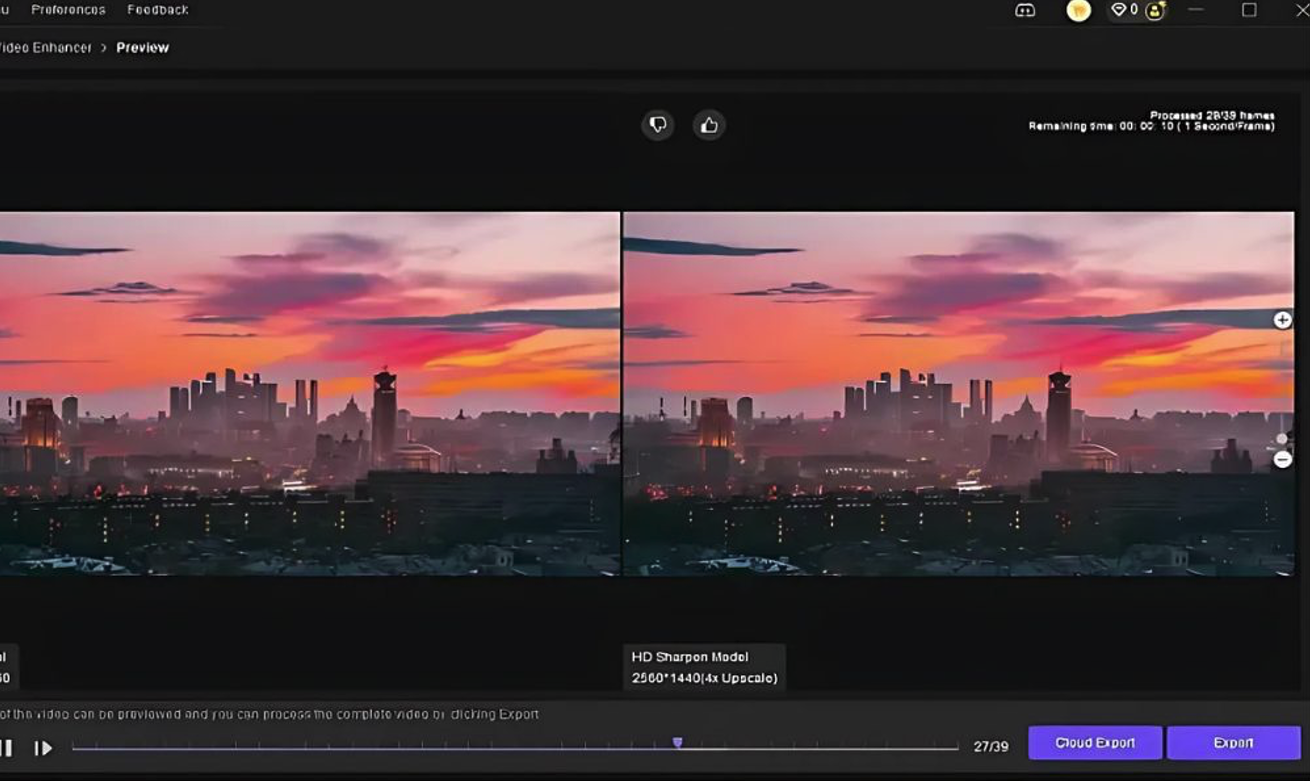Click the zoom slider handle
Screen dimensions: 1310x781
coord(1282,439)
